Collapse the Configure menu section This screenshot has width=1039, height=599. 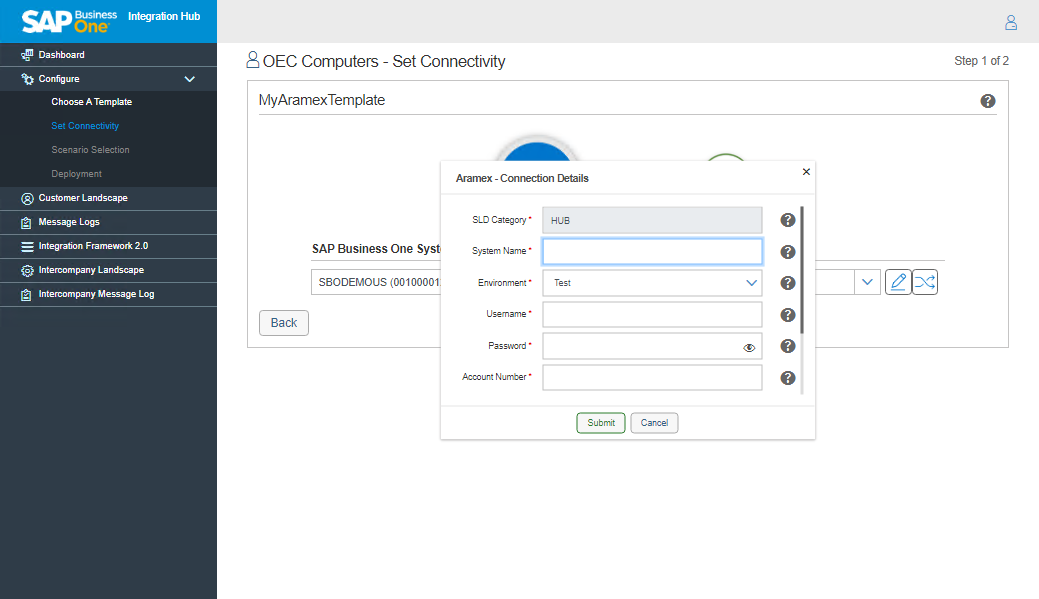[x=189, y=79]
